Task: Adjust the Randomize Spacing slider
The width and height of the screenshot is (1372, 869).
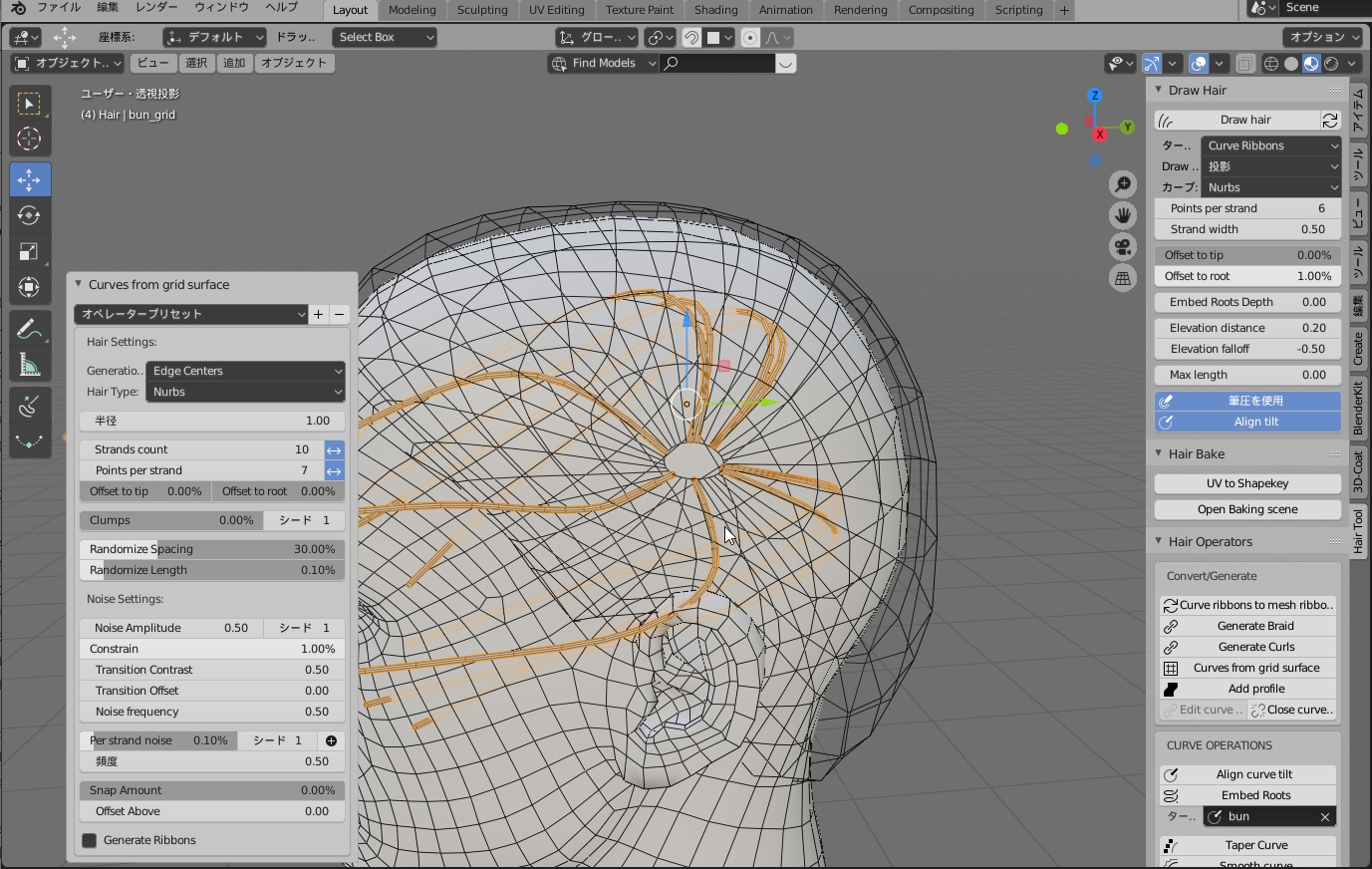Action: tap(211, 549)
